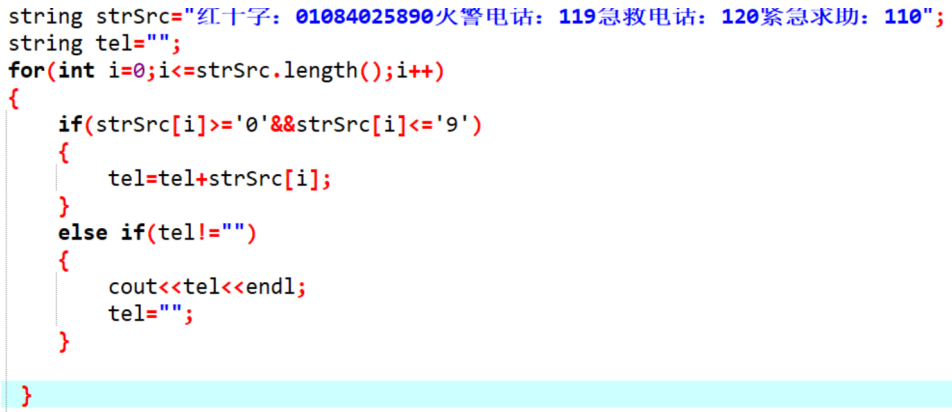Click the first if keyword
Screen dimensions: 952x412
tap(70, 126)
